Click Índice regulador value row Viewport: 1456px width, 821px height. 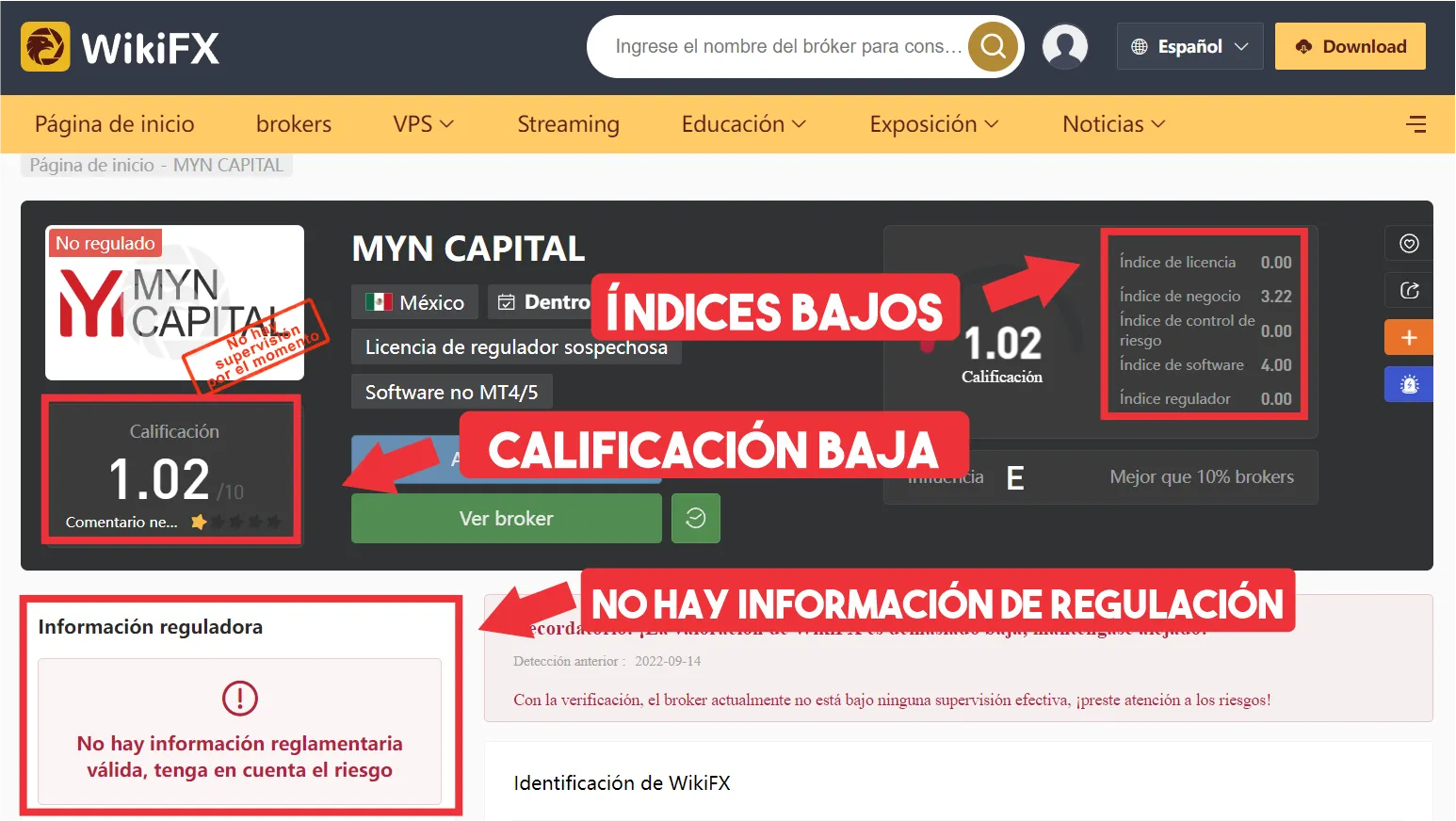click(x=1205, y=399)
